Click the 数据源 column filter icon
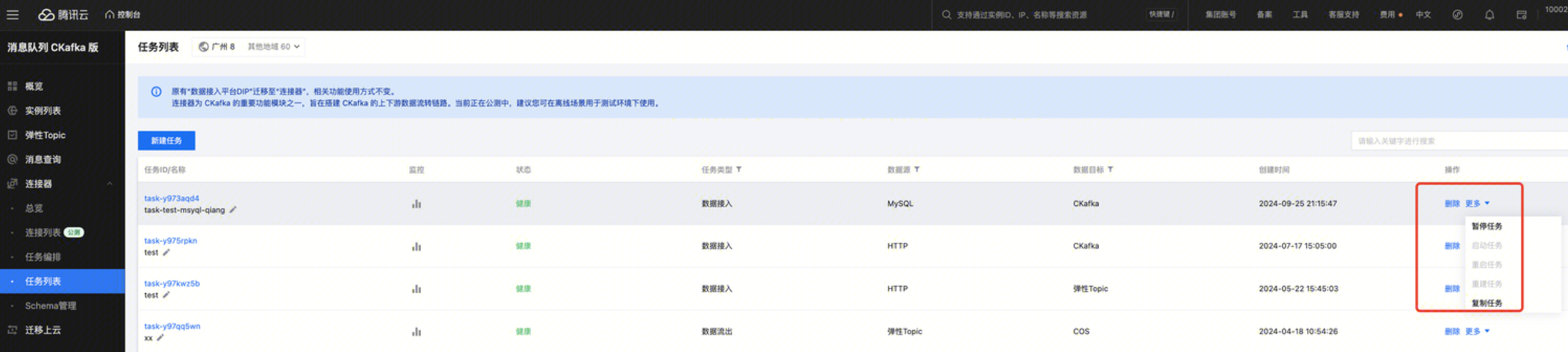Screen dimensions: 1568x352 pos(916,169)
